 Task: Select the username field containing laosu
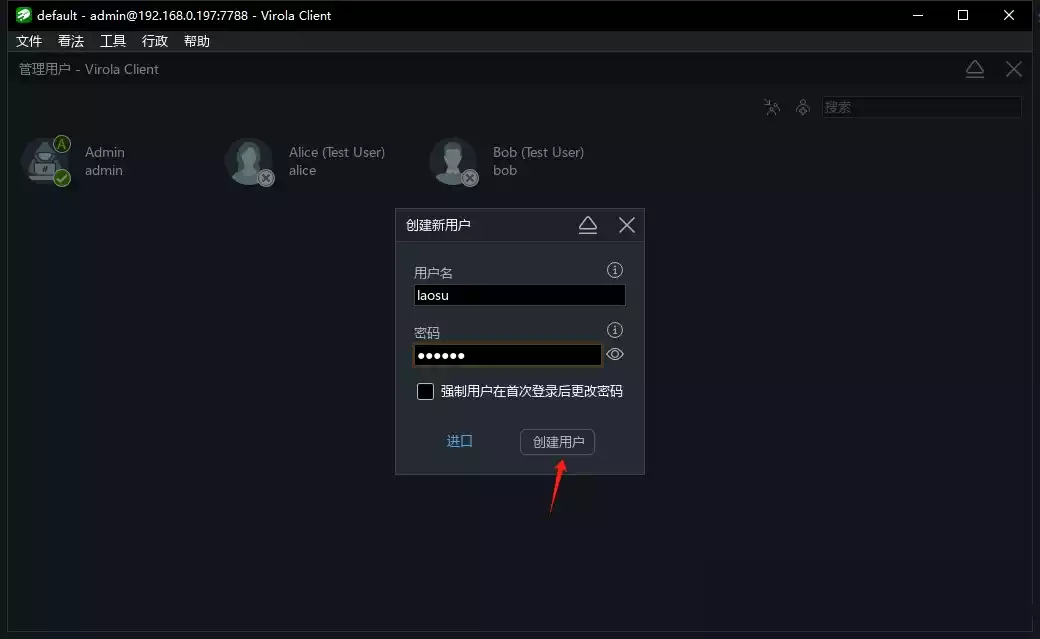point(519,295)
